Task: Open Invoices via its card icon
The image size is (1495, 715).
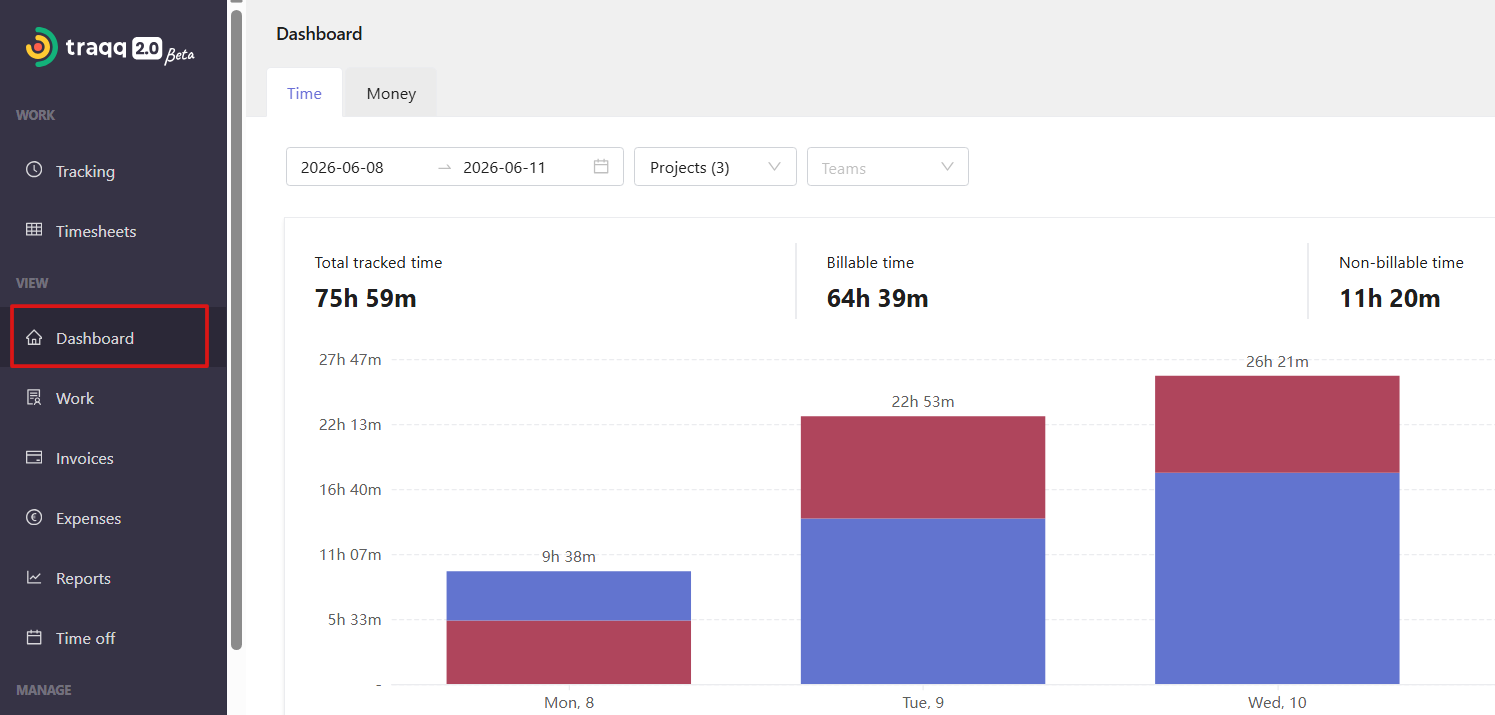Action: click(x=34, y=458)
